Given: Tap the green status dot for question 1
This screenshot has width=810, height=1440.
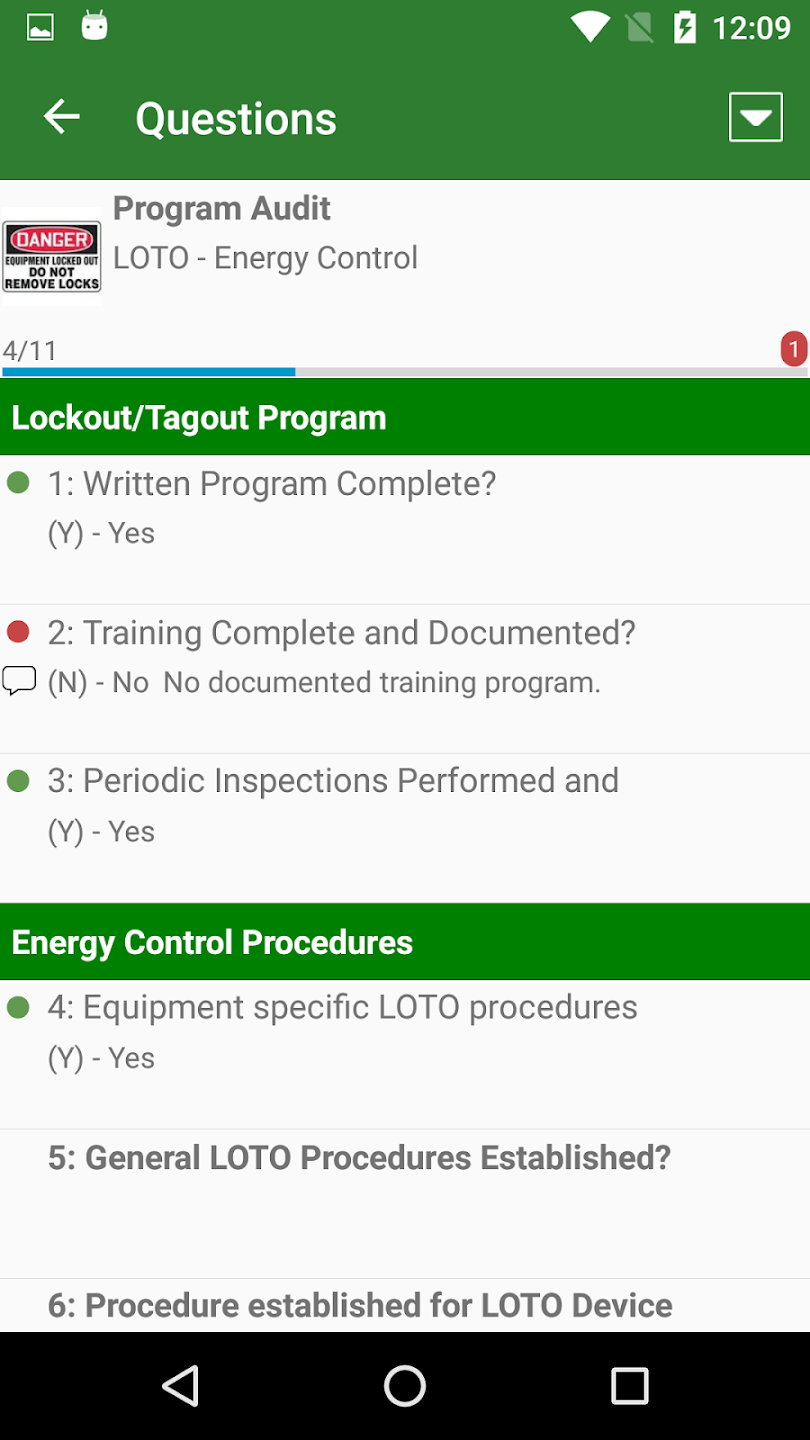Looking at the screenshot, I should [x=18, y=484].
